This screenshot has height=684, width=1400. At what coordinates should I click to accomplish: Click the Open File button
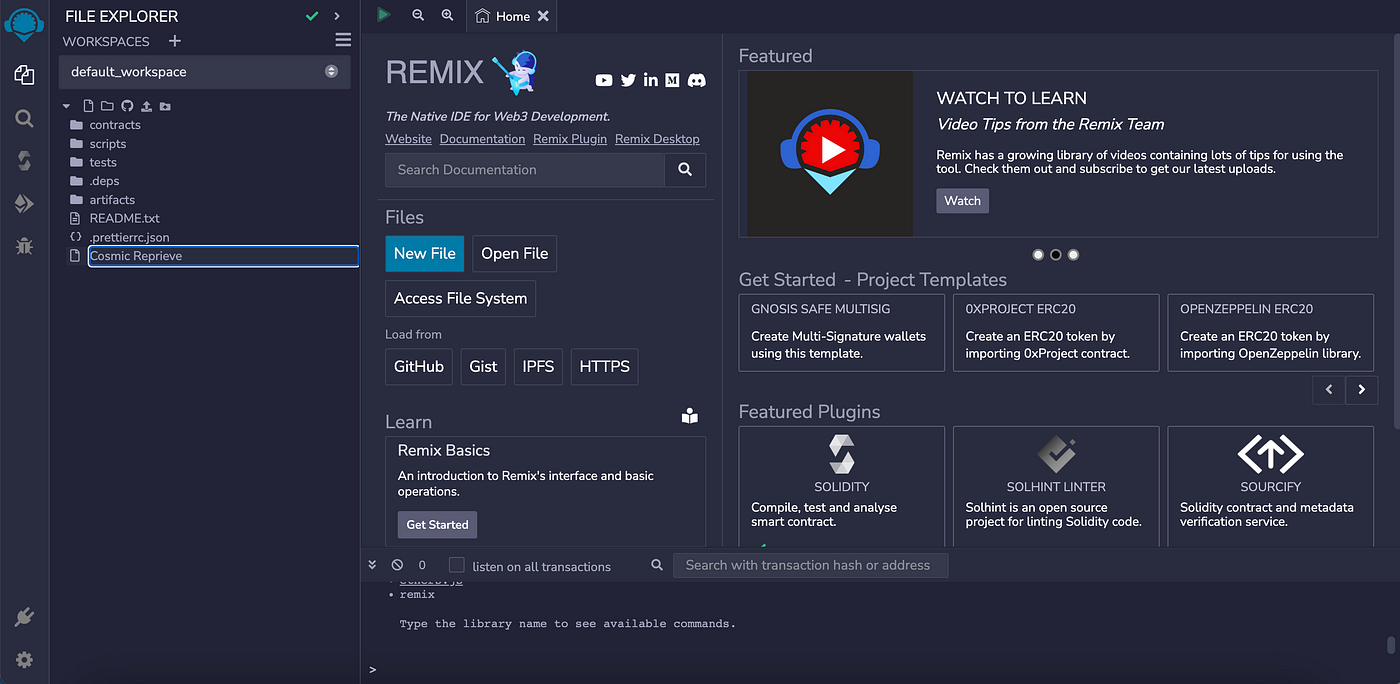pyautogui.click(x=515, y=254)
